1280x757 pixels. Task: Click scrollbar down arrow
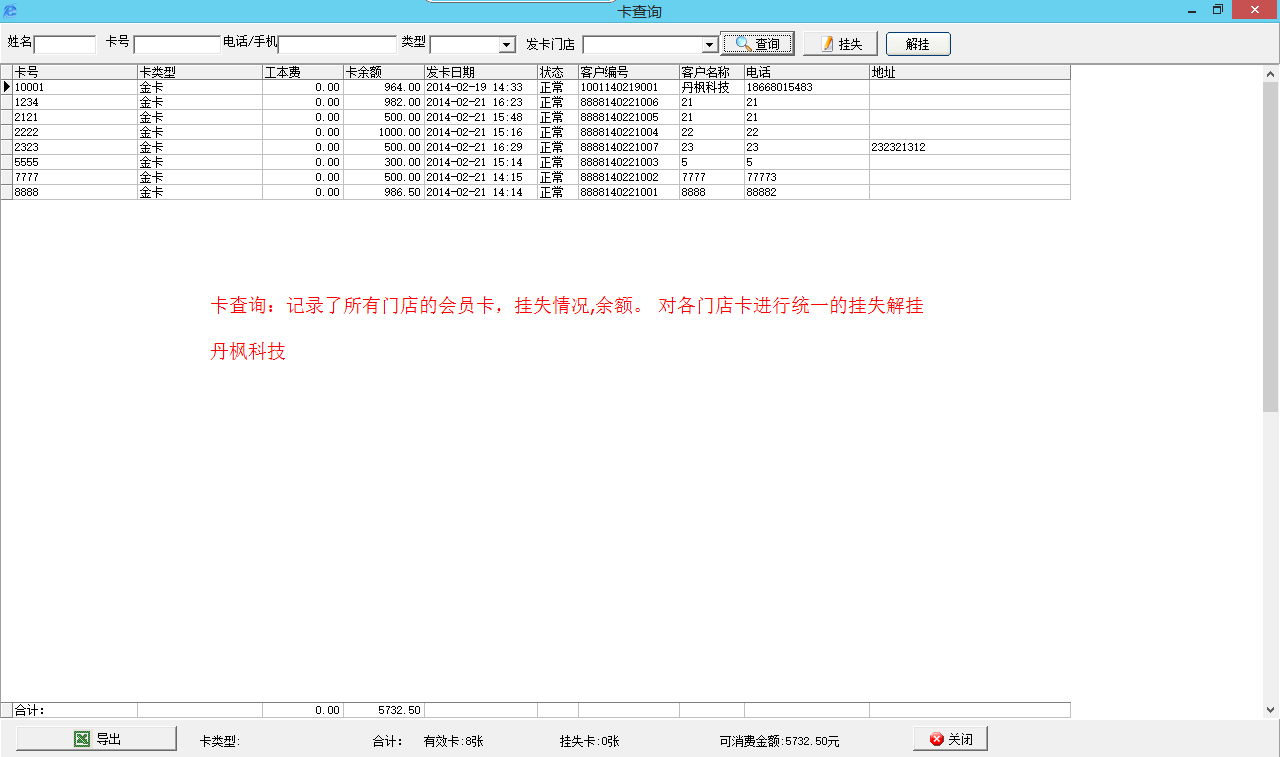tap(1271, 710)
